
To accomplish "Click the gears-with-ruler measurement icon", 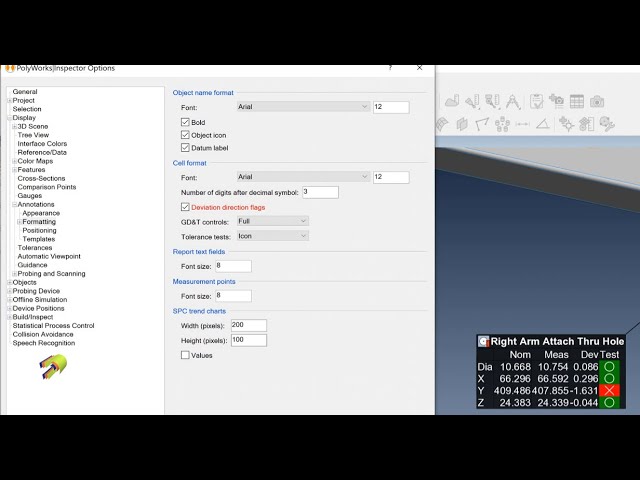I will click(587, 124).
